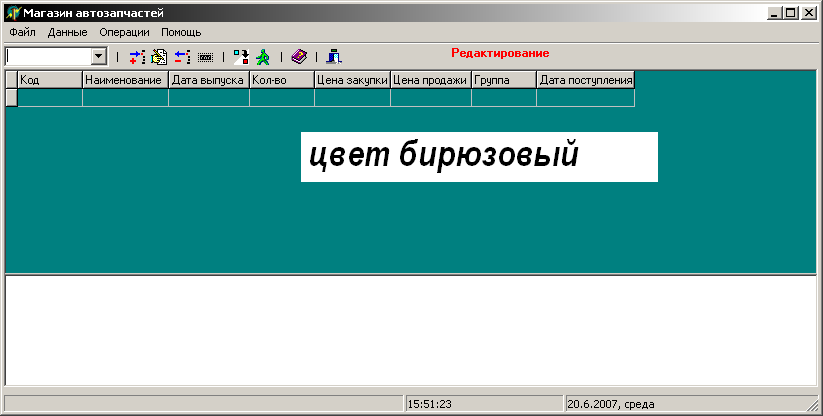823x416 pixels.
Task: Click the Цена продажи column header
Action: tap(430, 80)
